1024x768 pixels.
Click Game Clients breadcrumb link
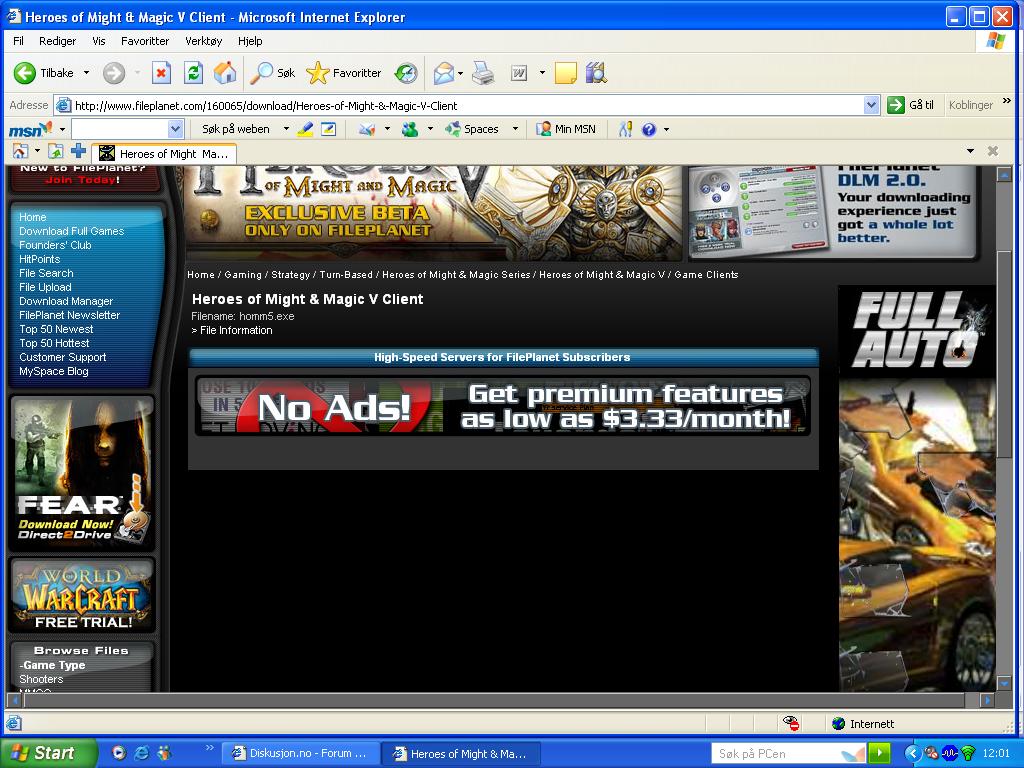click(x=706, y=274)
